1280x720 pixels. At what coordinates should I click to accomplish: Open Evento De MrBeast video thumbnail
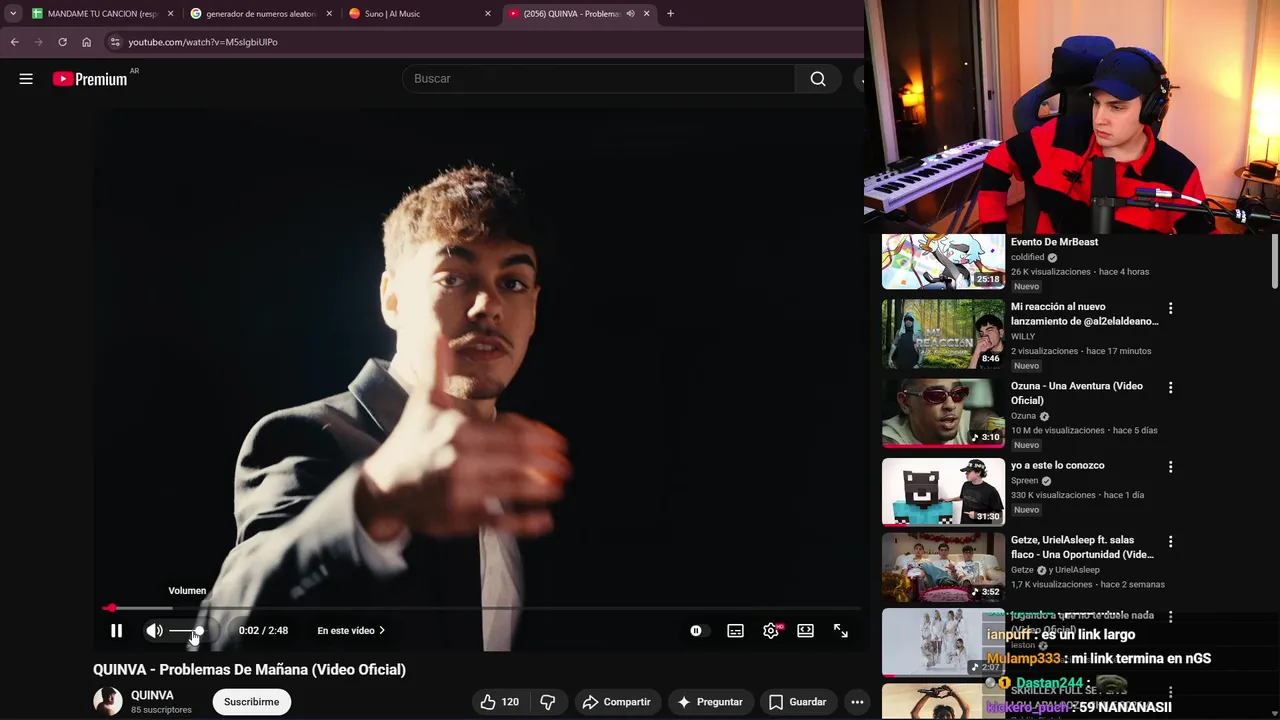click(943, 261)
